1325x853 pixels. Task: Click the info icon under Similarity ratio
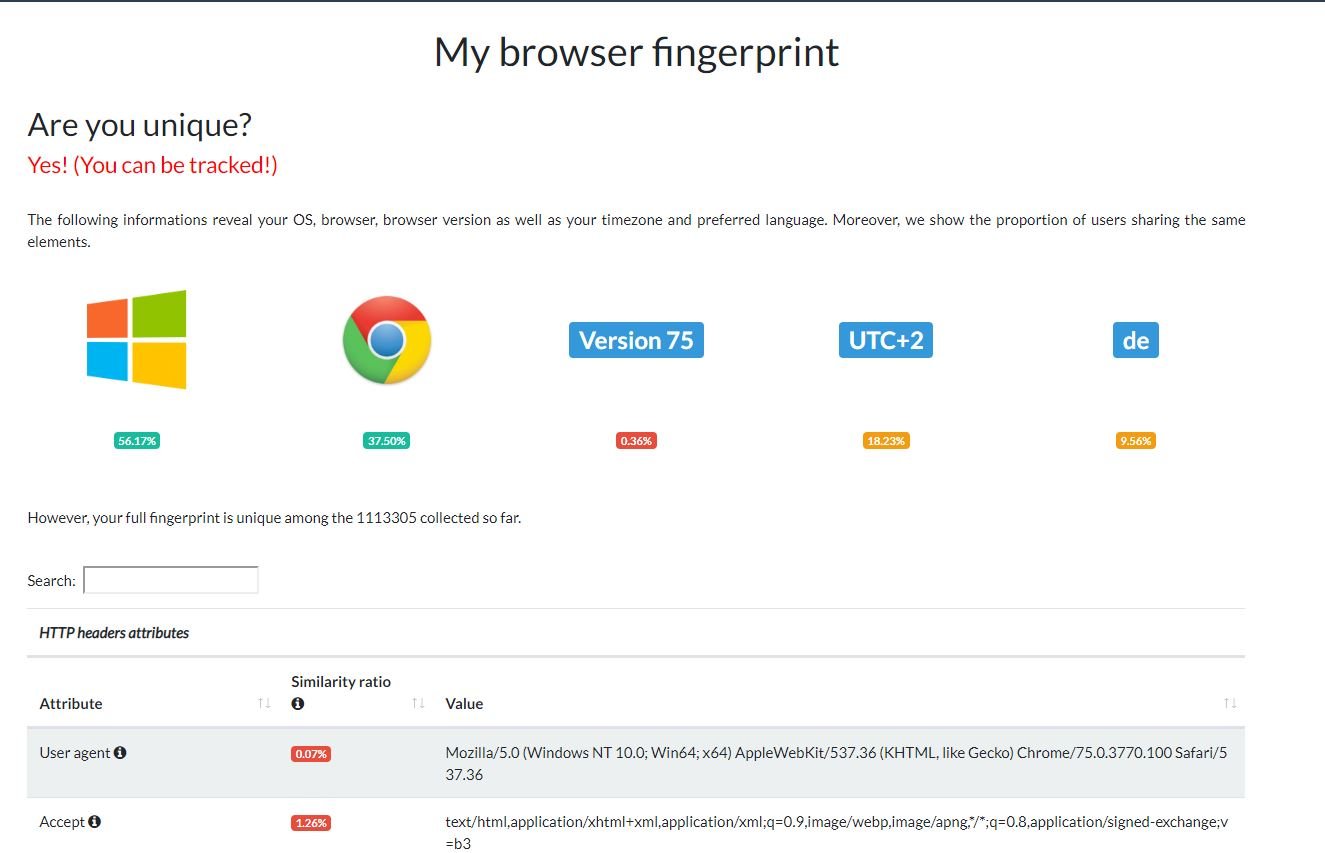coord(297,703)
